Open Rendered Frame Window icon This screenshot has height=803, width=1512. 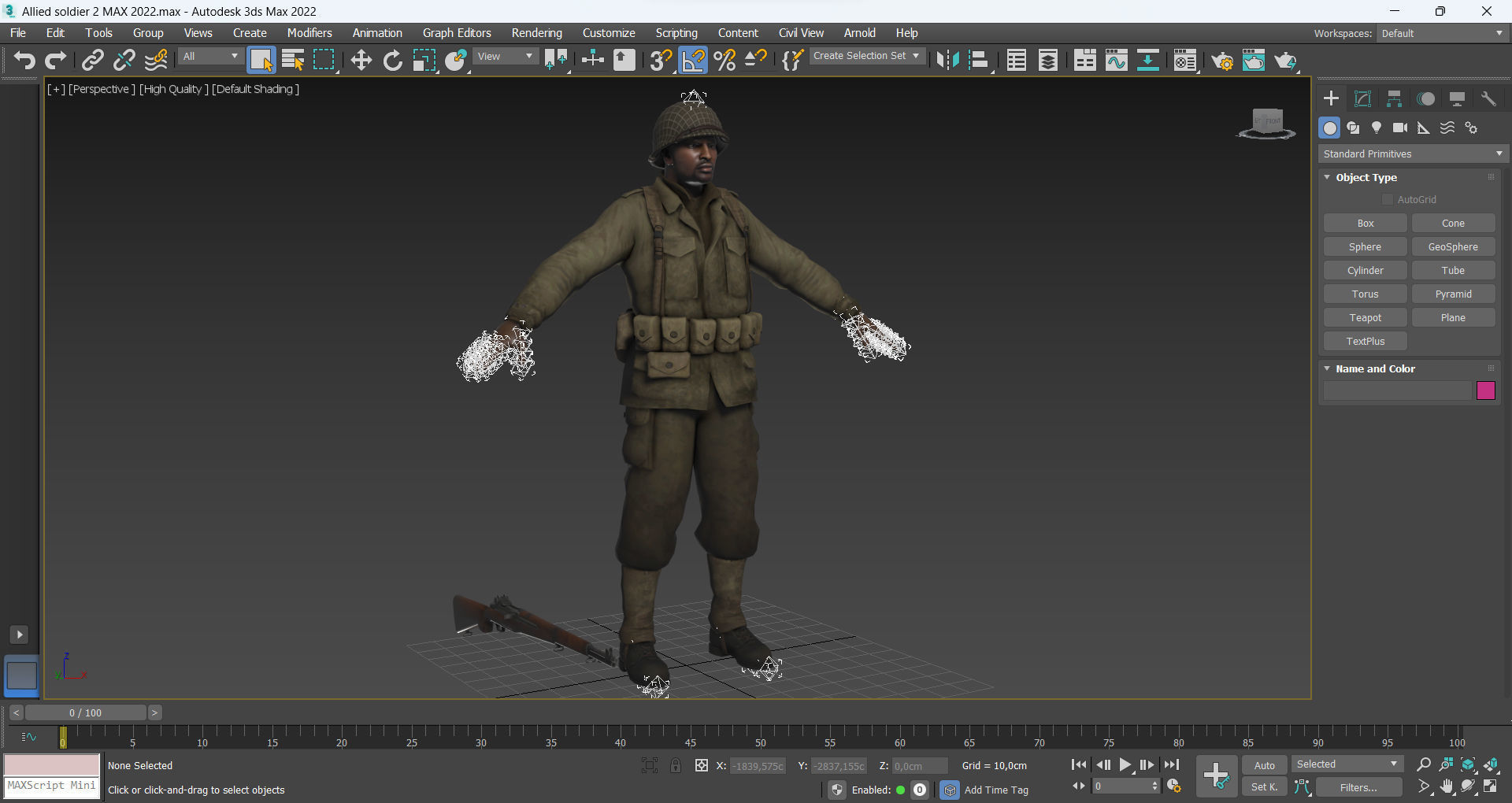coord(1254,61)
